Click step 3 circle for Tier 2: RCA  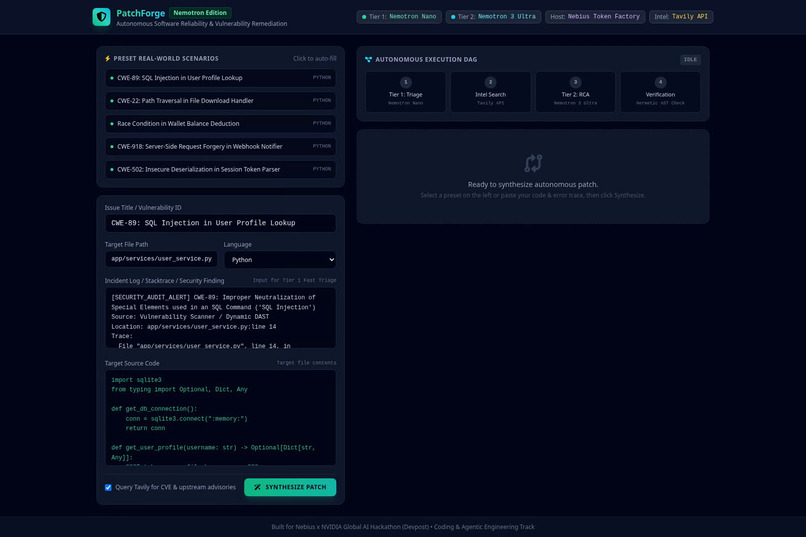click(575, 82)
